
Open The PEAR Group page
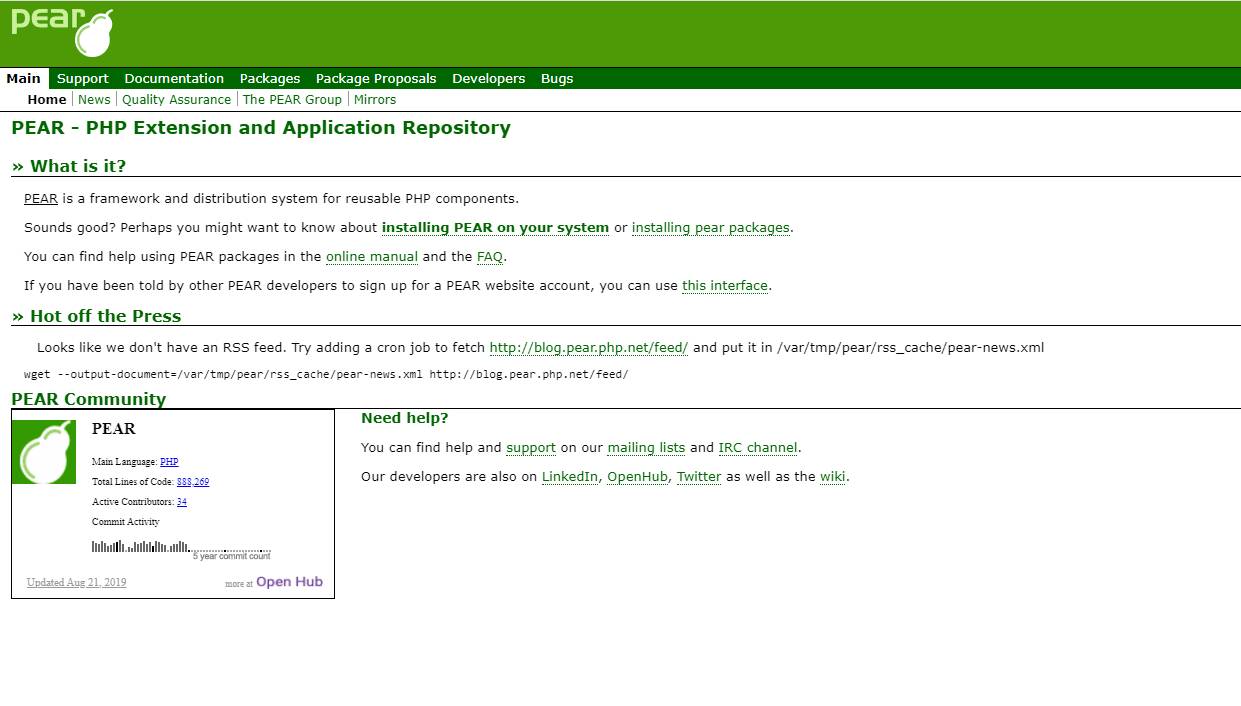(x=292, y=99)
